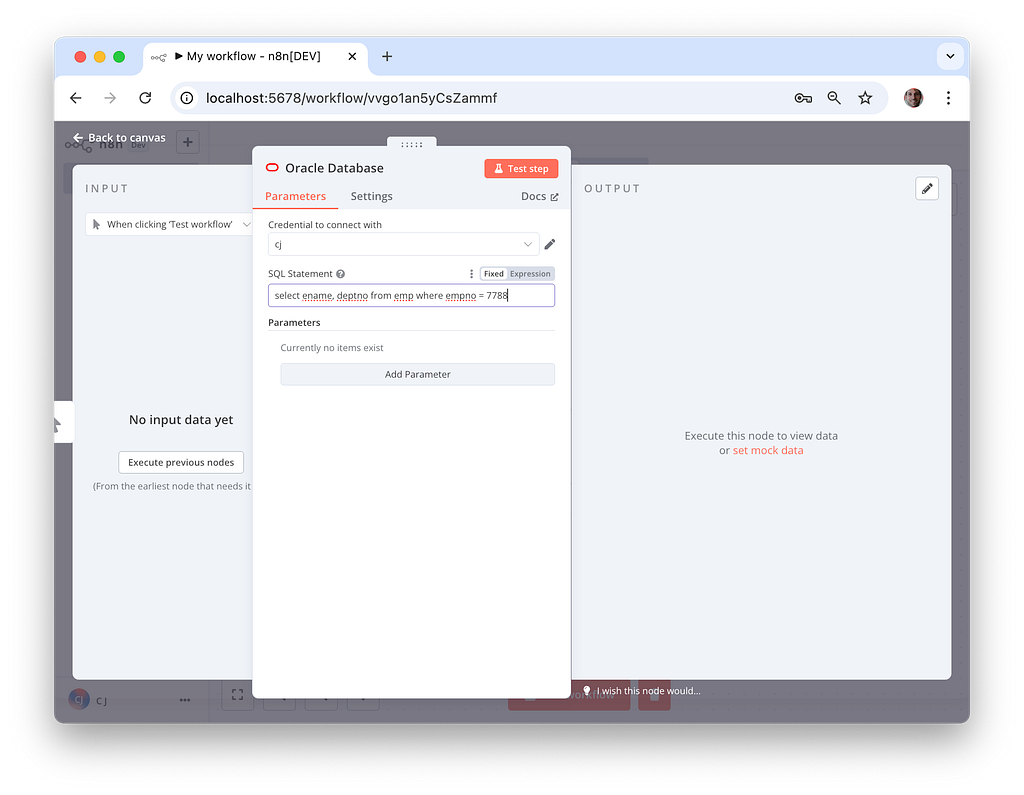Click the set mock data link
Viewport: 1024px width, 795px height.
tap(768, 451)
